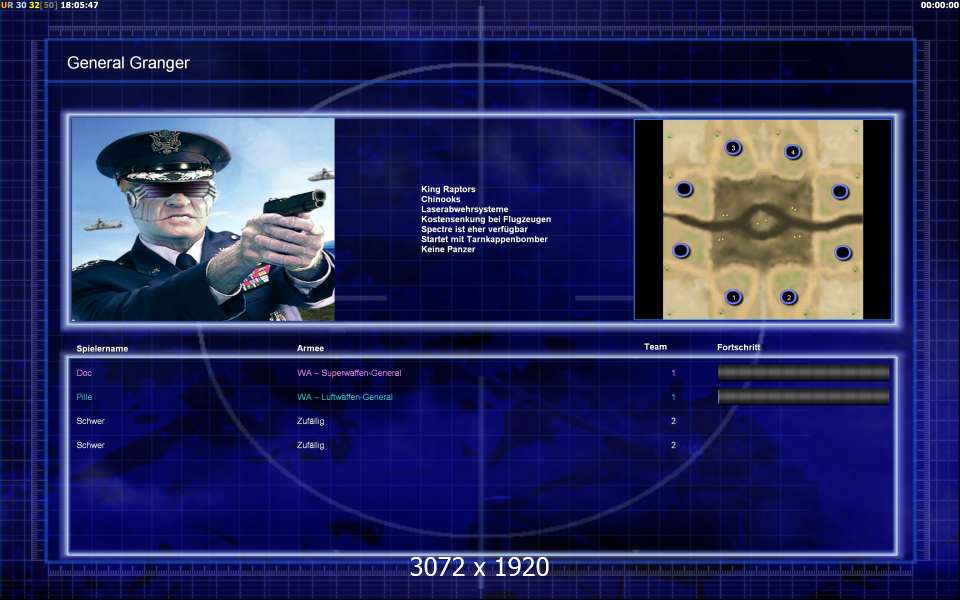Click the desert minimap preview
960x600 pixels.
click(763, 219)
